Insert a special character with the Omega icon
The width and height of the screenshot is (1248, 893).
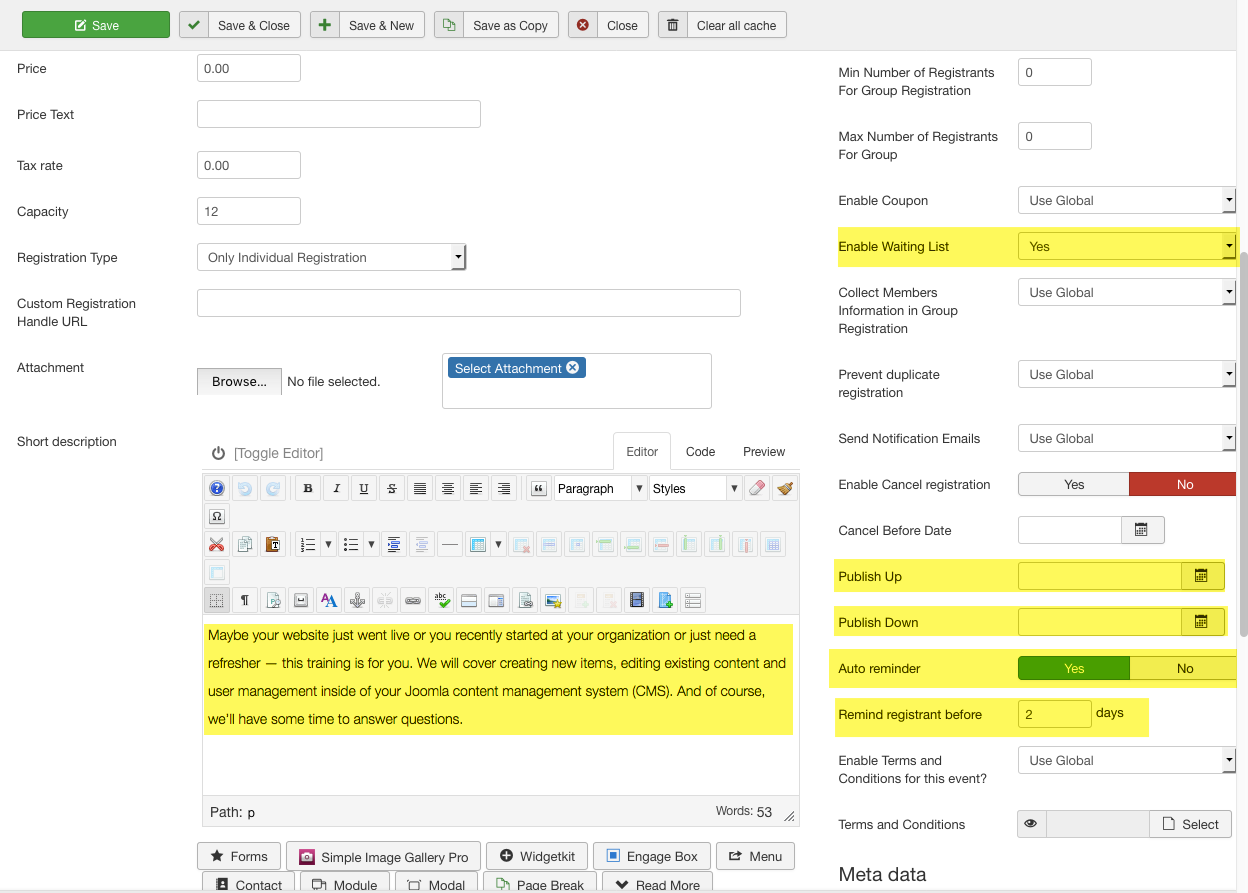coord(217,517)
